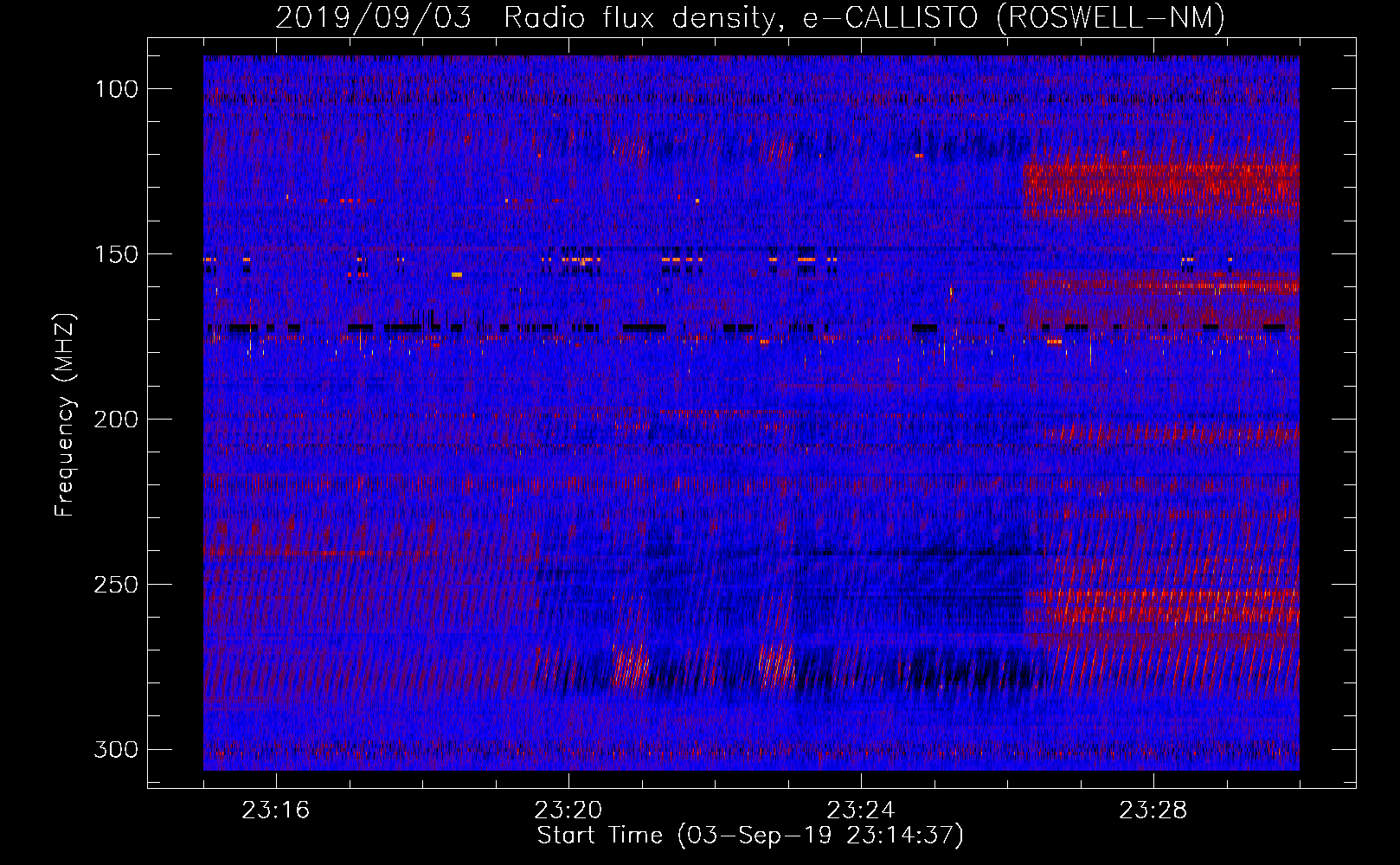The height and width of the screenshot is (865, 1400).
Task: Select the 'Frequency (MHZ)' axis label
Action: 65,414
